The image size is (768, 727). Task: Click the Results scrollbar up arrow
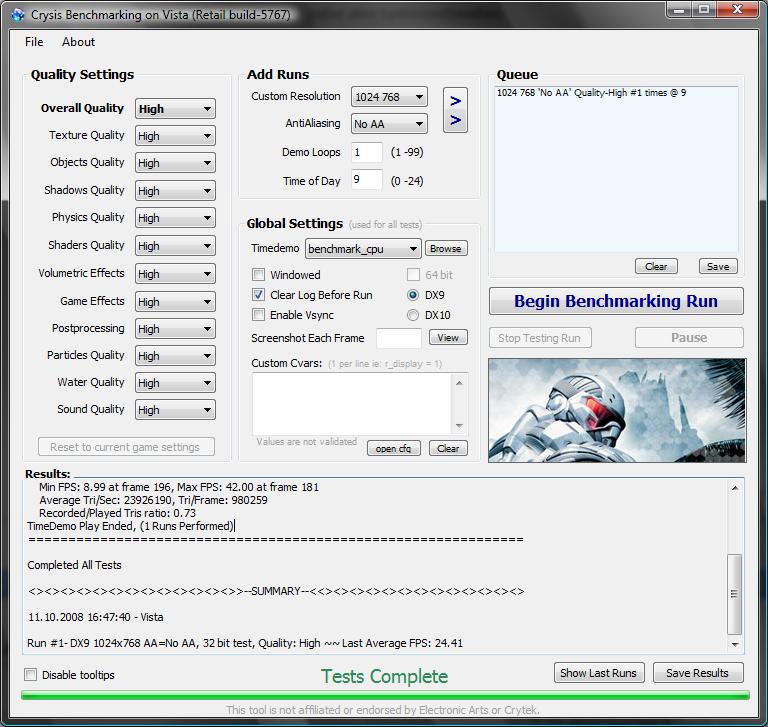click(x=735, y=487)
